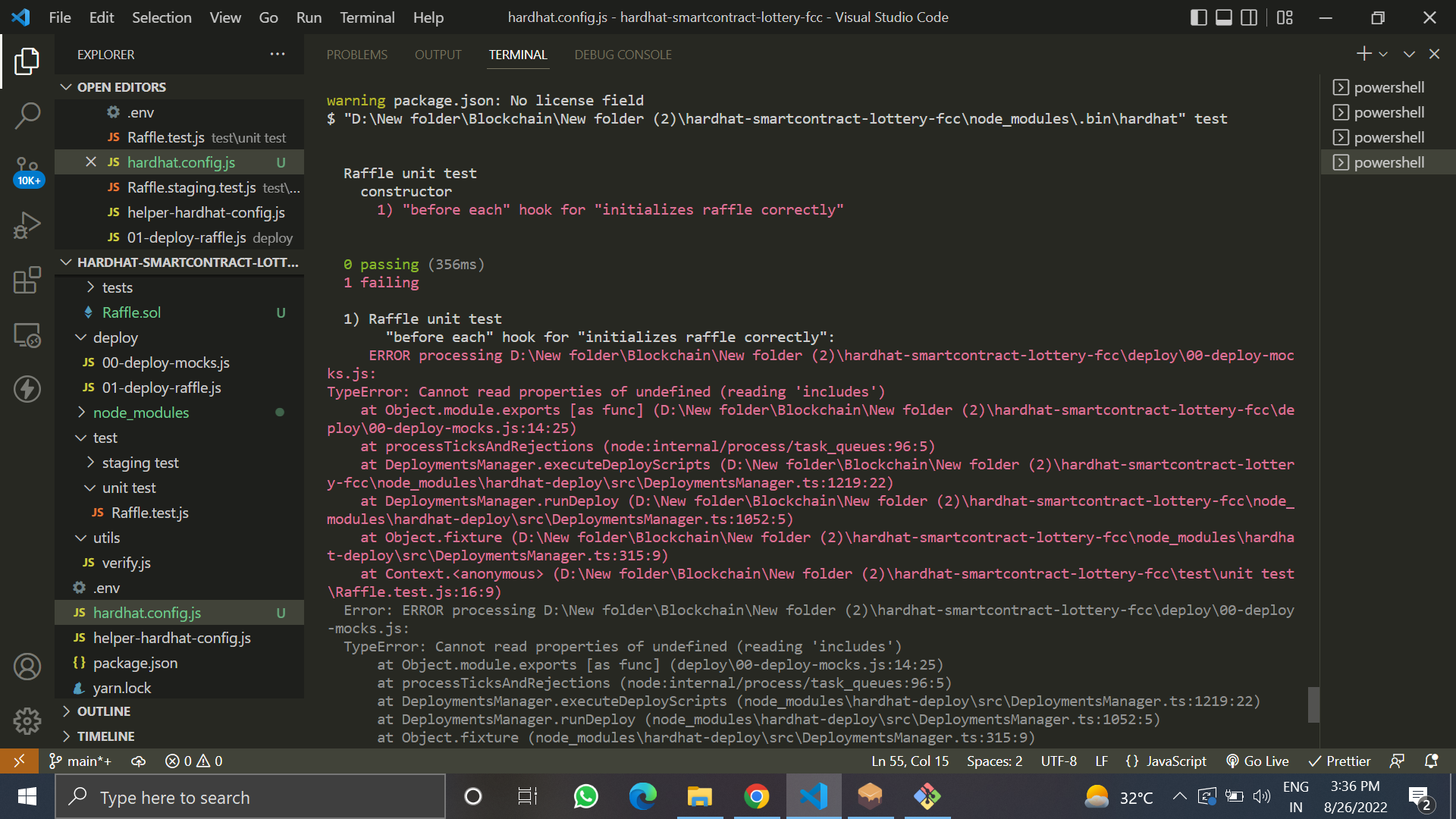
Task: Collapse the utils folder
Action: pos(179,538)
